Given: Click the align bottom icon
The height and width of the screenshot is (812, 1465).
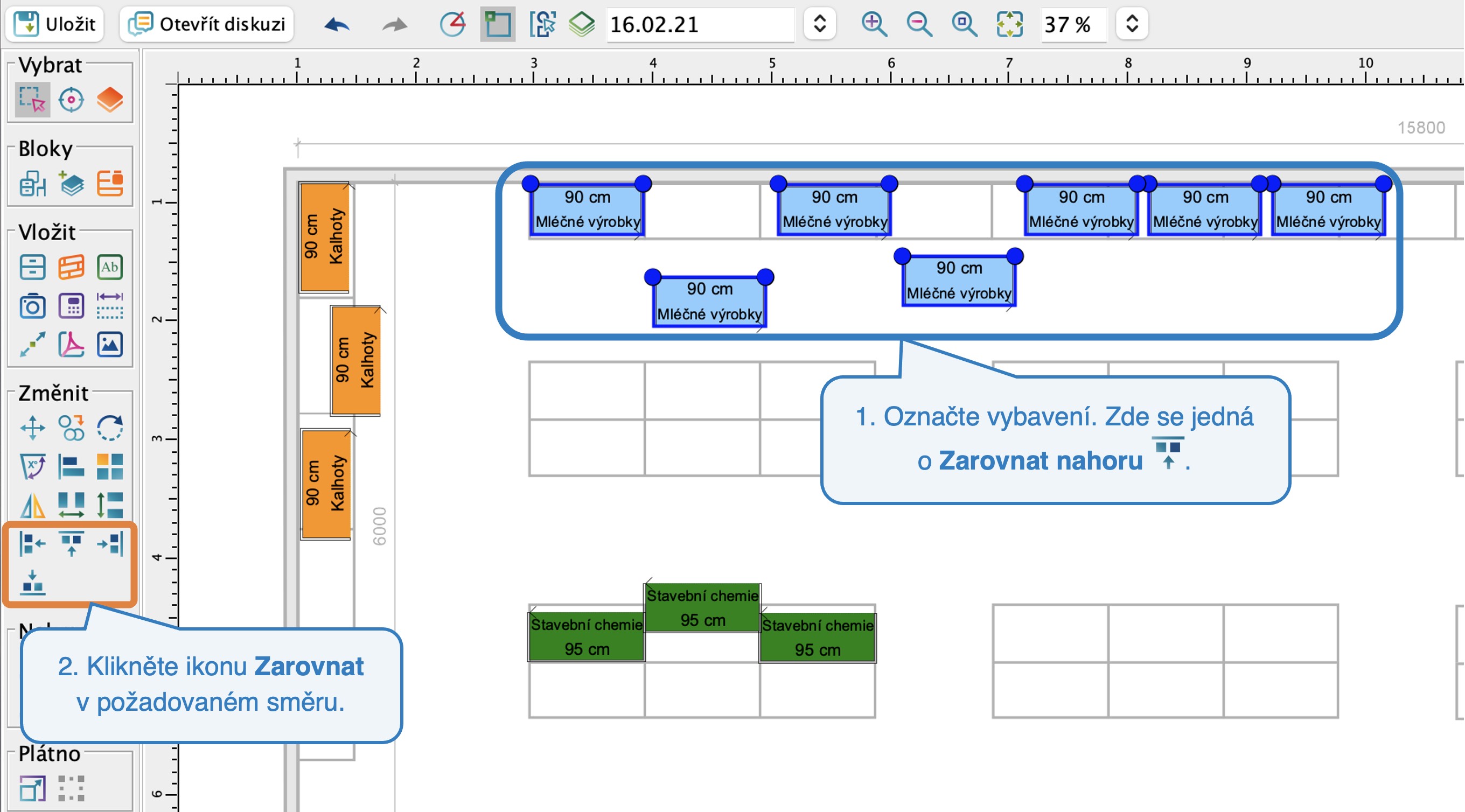Looking at the screenshot, I should coord(32,582).
